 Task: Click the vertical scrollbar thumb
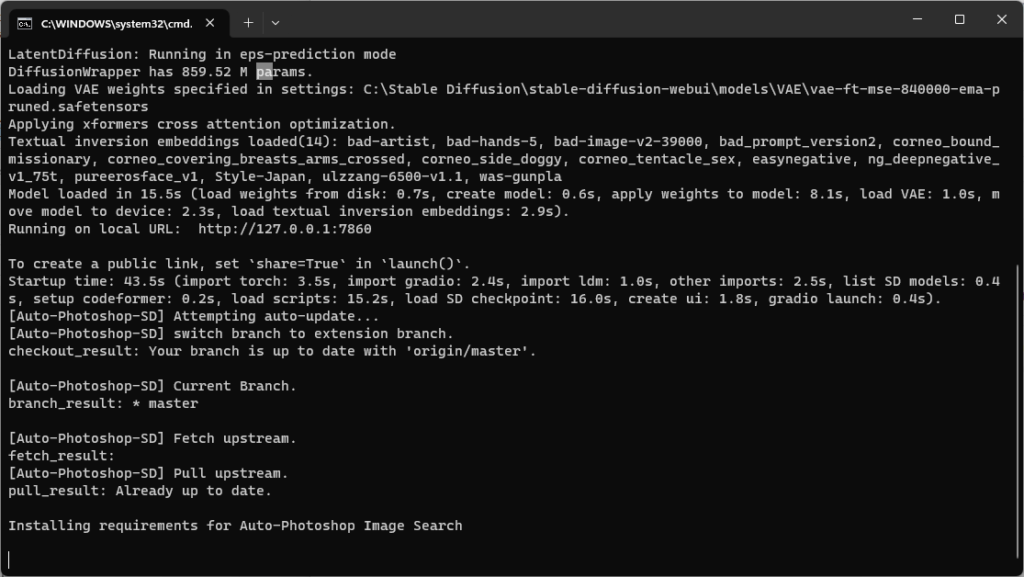(1018, 416)
